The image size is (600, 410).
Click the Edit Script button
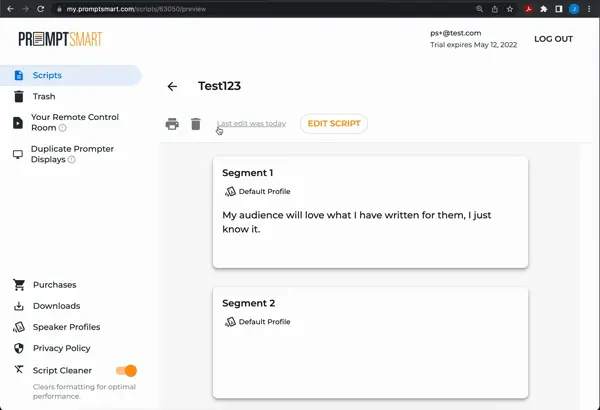[x=334, y=124]
